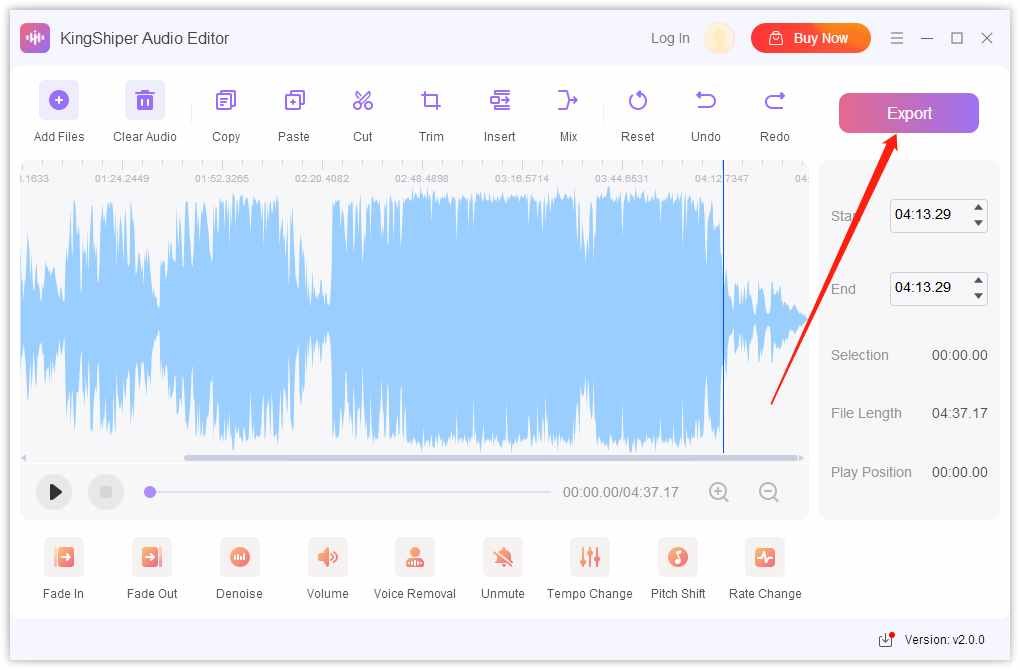Open the Rate Change effect
1020x670 pixels.
765,557
